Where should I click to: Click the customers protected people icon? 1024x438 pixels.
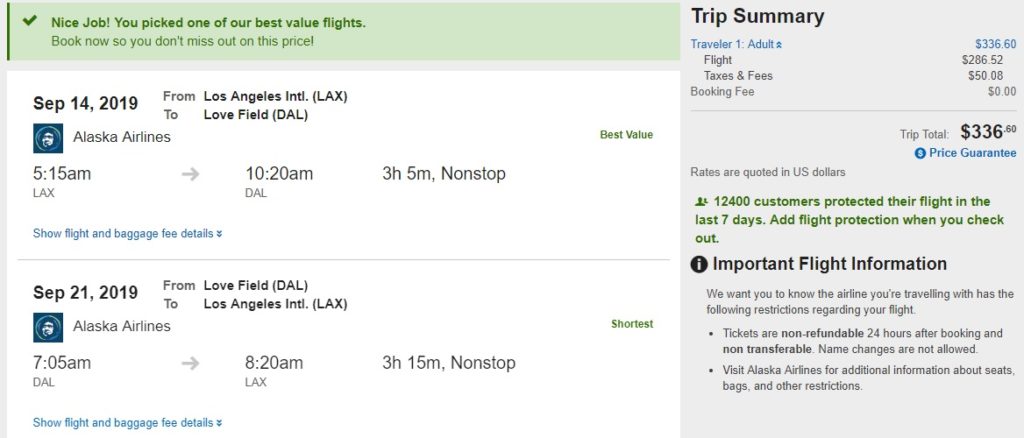(700, 202)
